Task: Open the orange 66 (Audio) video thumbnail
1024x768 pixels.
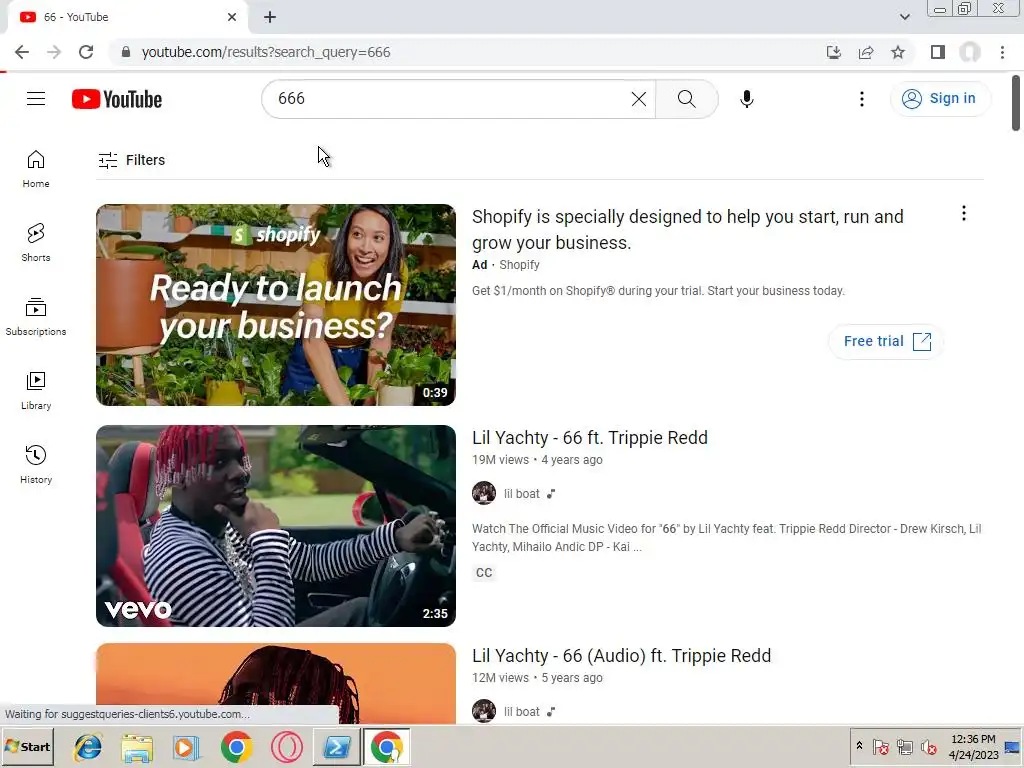Action: coord(276,683)
